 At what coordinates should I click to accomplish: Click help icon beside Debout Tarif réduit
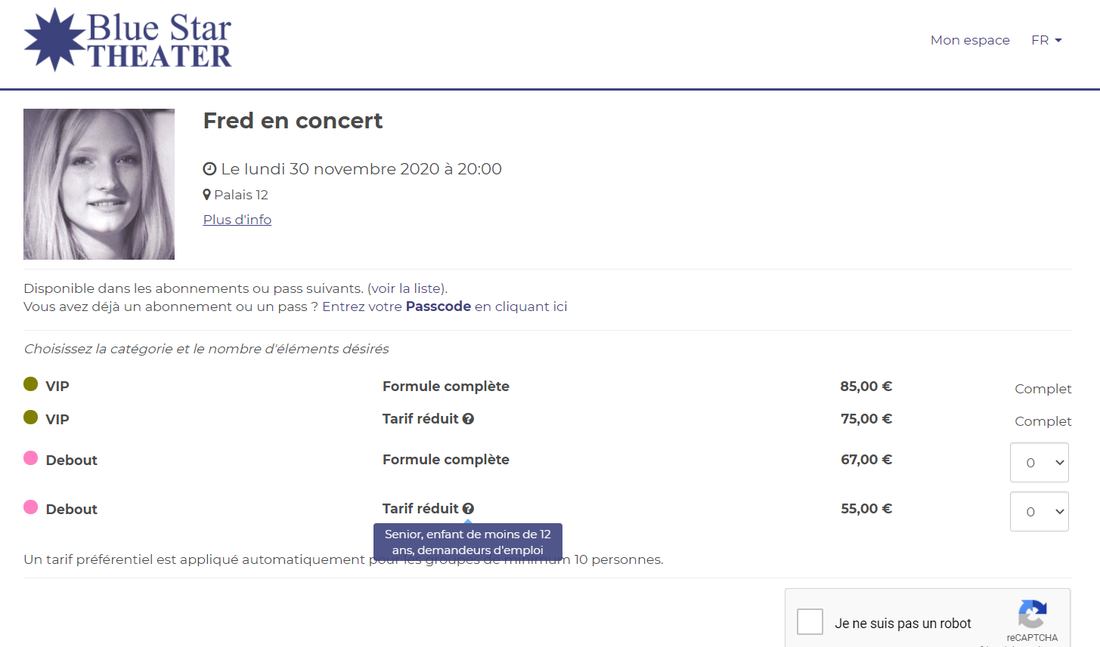[x=469, y=509]
